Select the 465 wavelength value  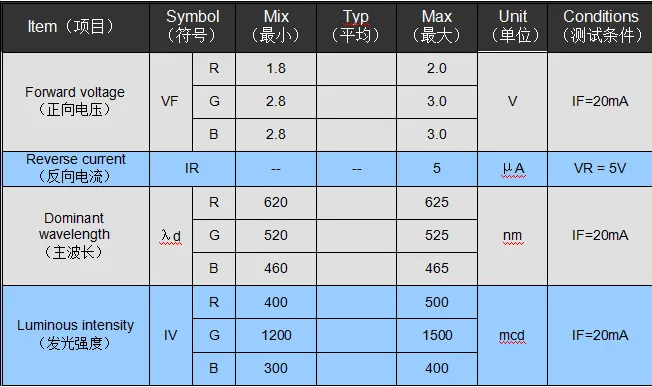437,269
